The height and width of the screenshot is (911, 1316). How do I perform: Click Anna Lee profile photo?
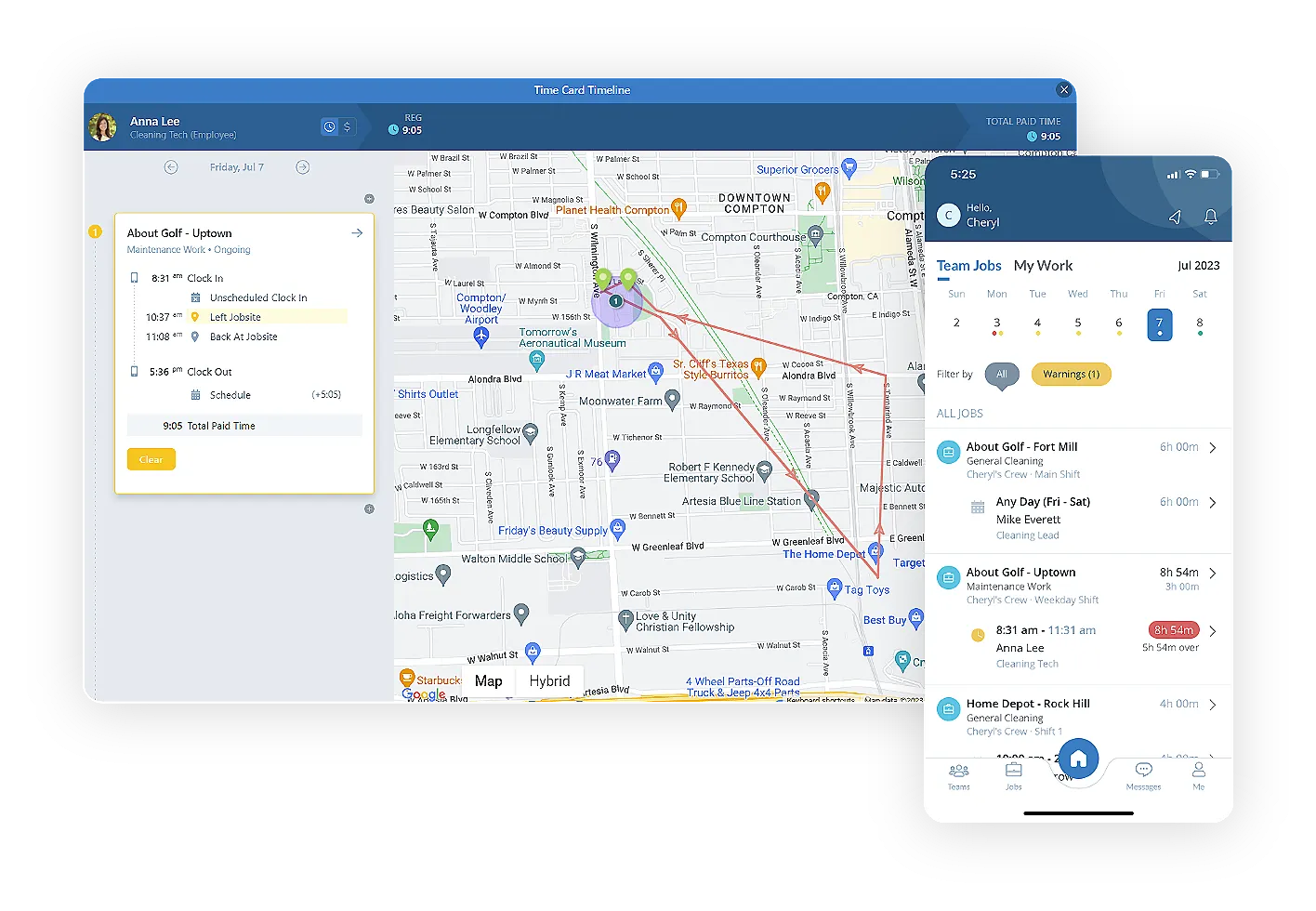(103, 127)
